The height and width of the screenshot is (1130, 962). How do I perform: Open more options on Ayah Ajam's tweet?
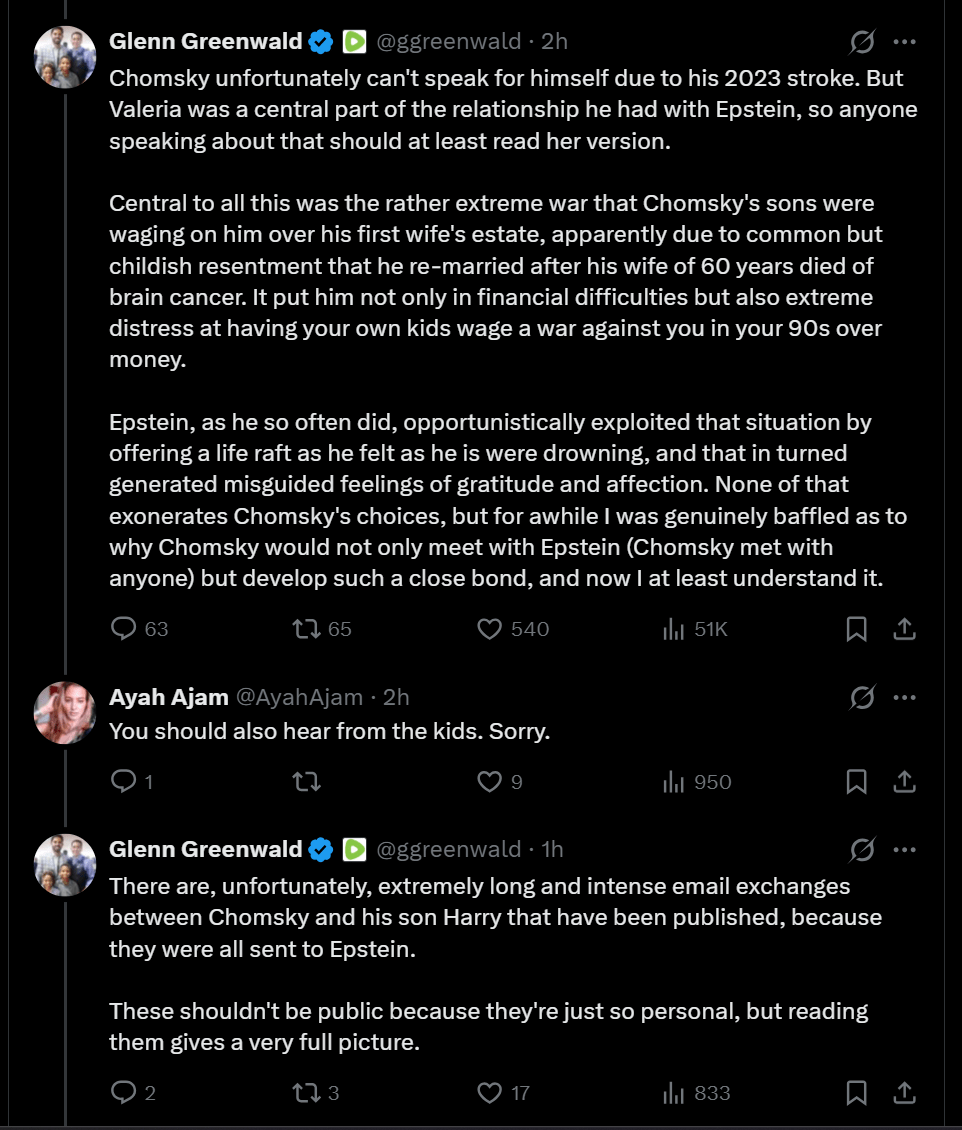pos(905,697)
